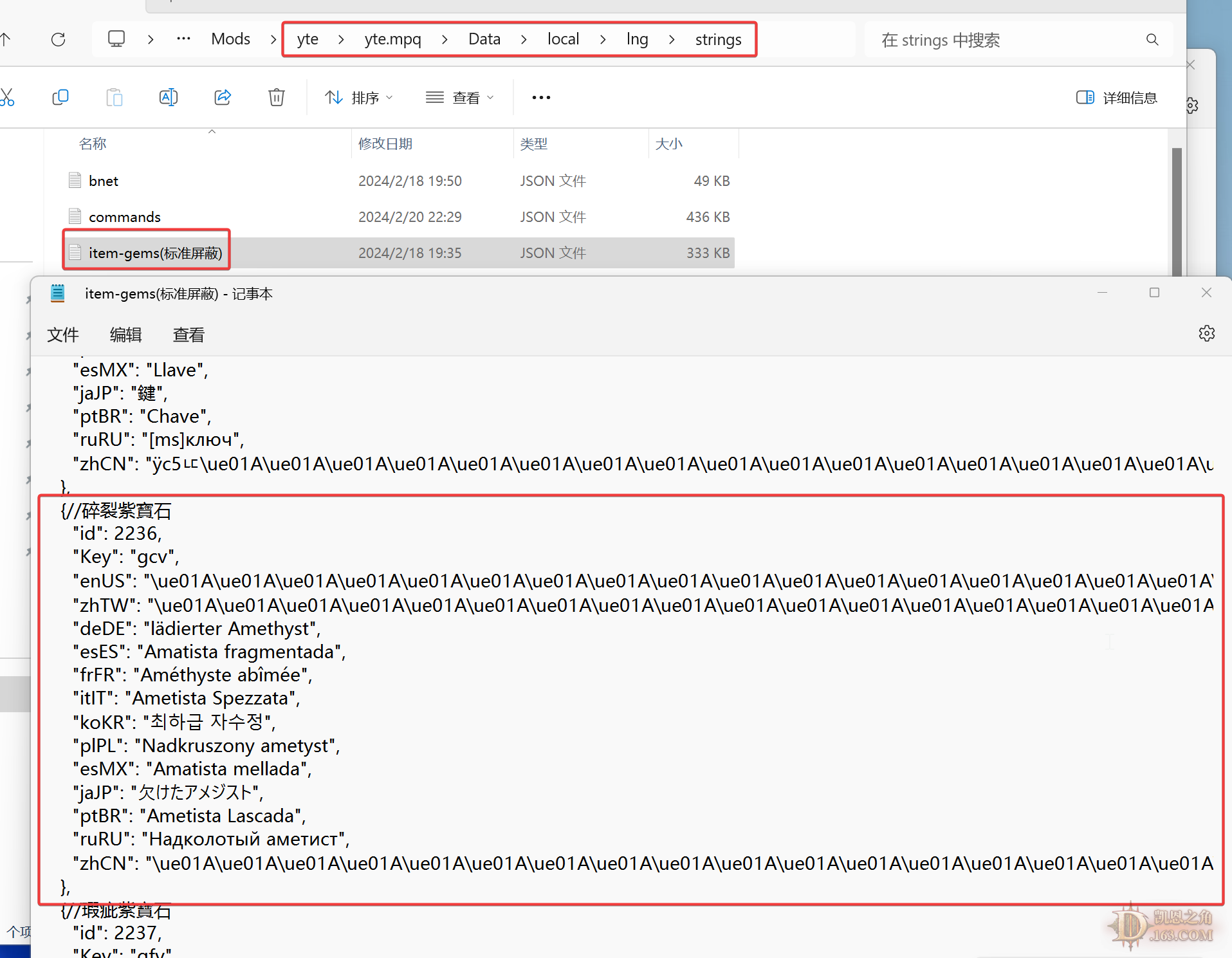Screen dimensions: 1232x958
Task: Sort by 名称 column header
Action: tap(93, 143)
